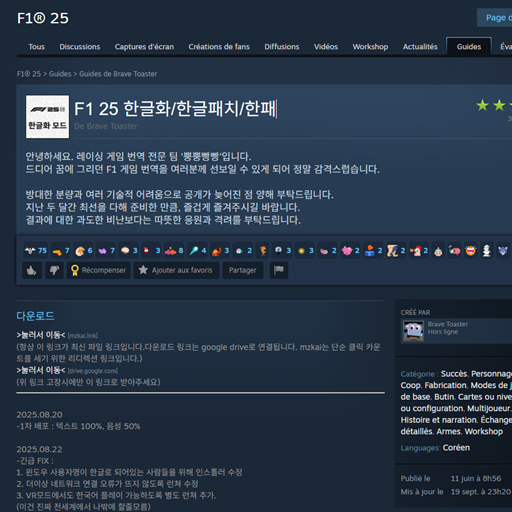Rate the guide with thumbs down
The image size is (512, 512).
(x=54, y=270)
